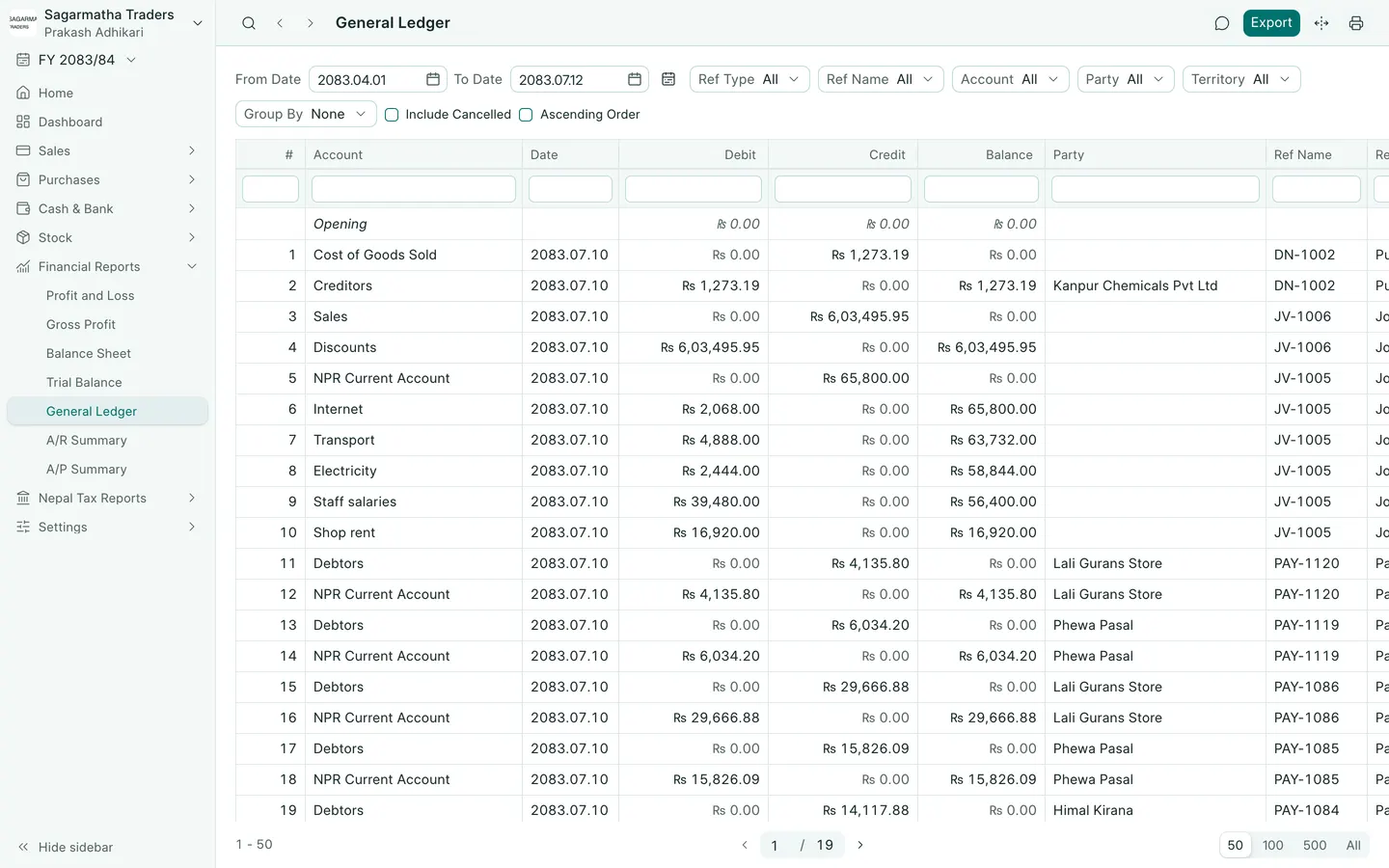Click the Account column filter field
1389x868 pixels.
pyautogui.click(x=414, y=189)
